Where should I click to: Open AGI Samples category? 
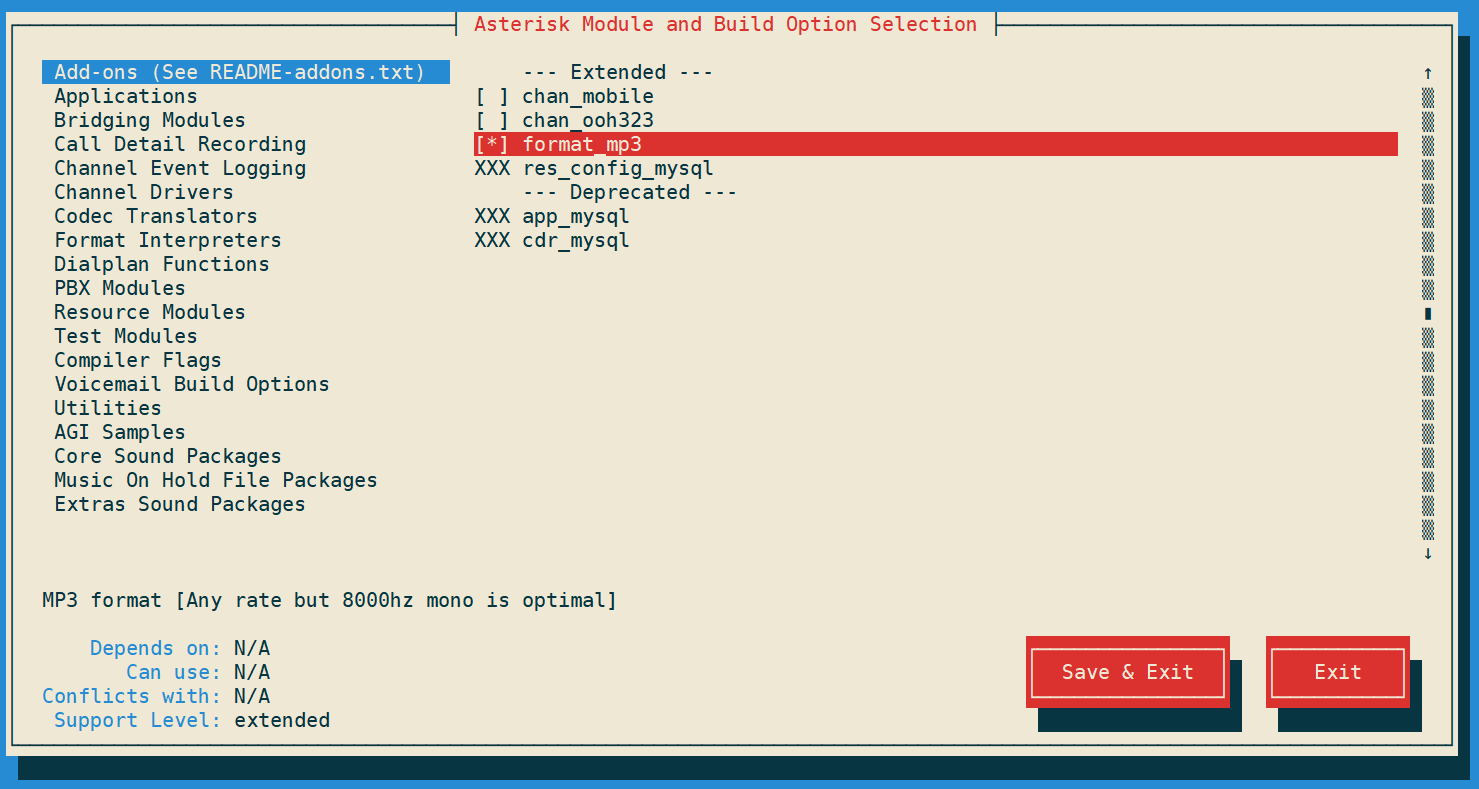(x=120, y=432)
